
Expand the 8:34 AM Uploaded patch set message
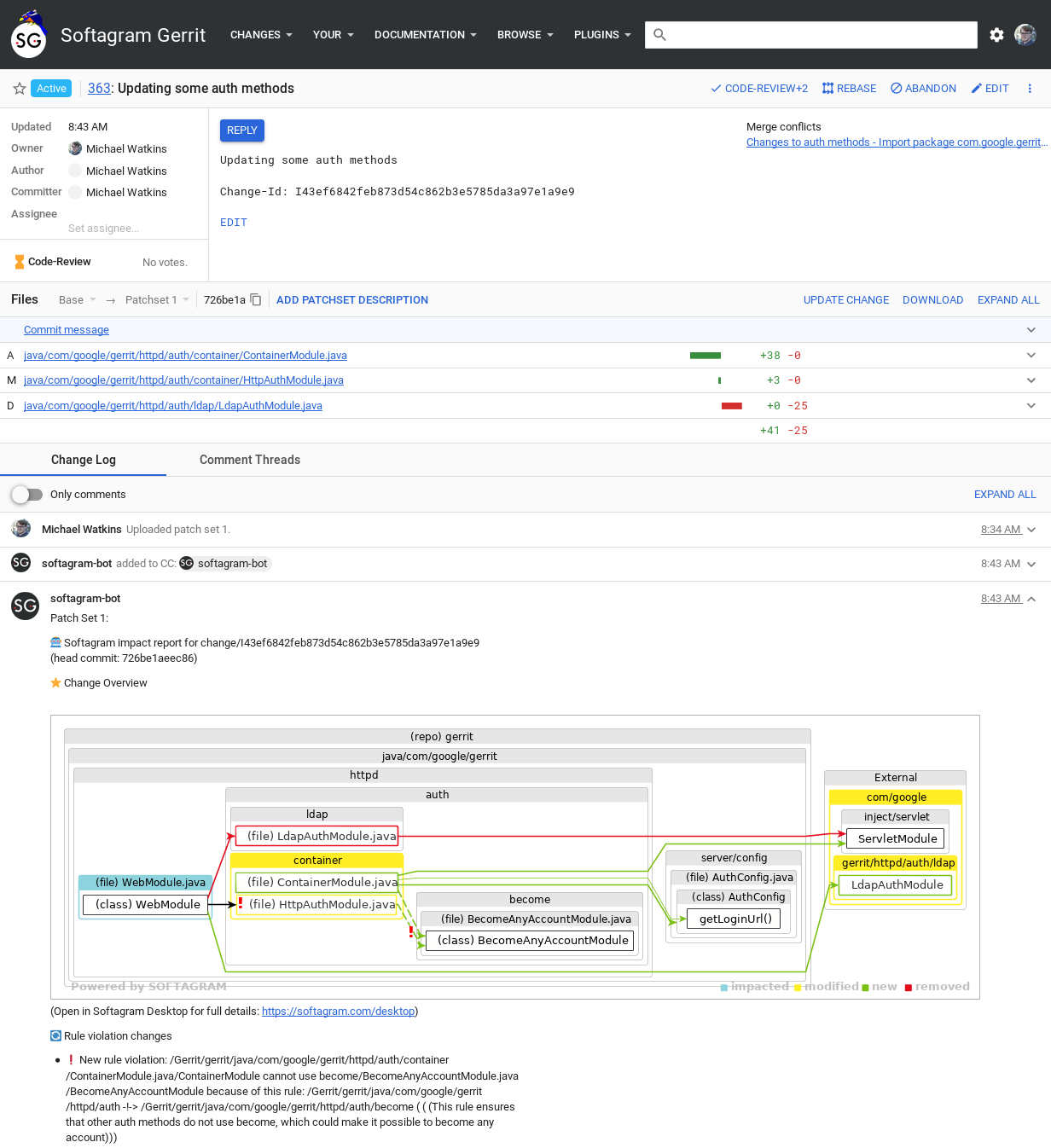[x=1031, y=530]
